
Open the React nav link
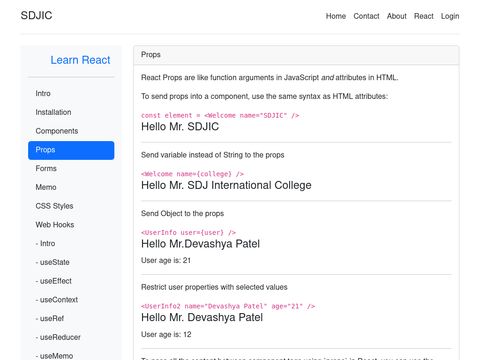pos(424,16)
